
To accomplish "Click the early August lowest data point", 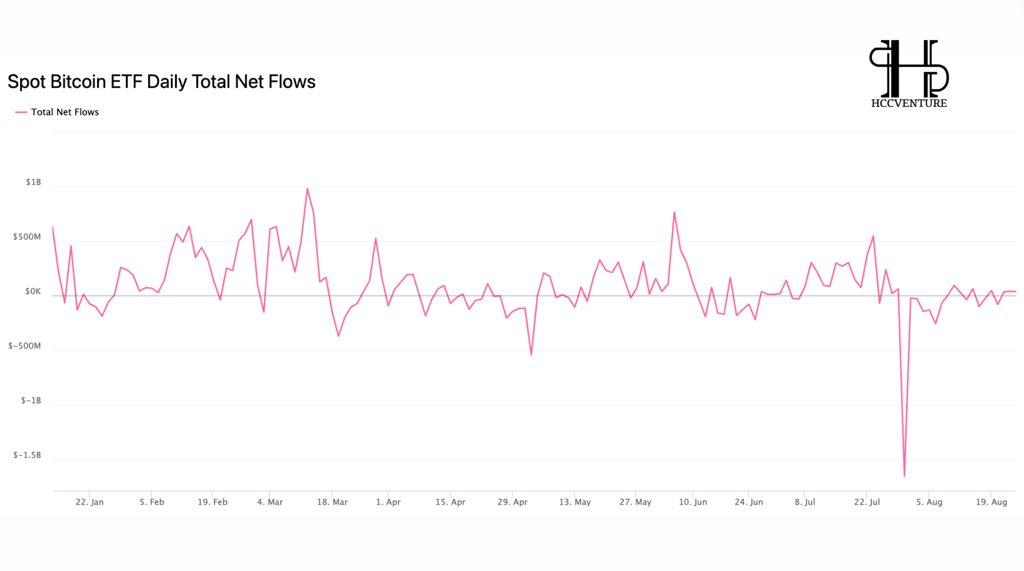I will click(x=904, y=476).
